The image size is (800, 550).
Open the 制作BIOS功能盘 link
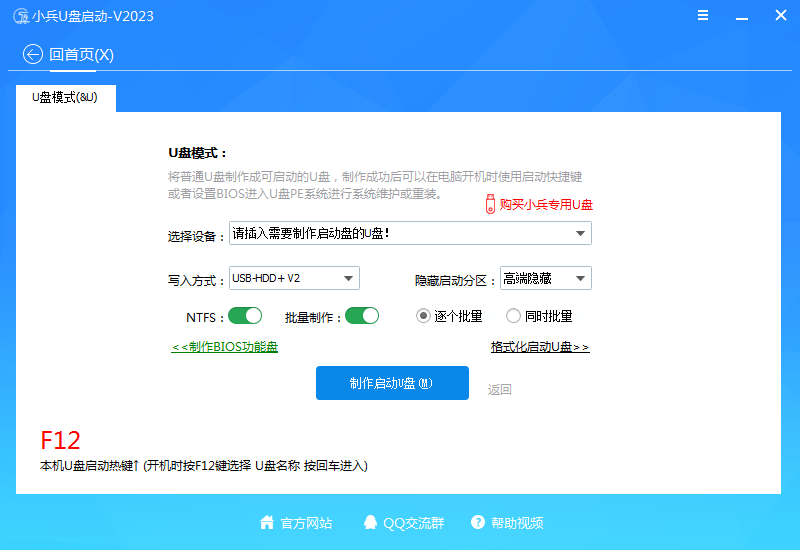pyautogui.click(x=224, y=347)
